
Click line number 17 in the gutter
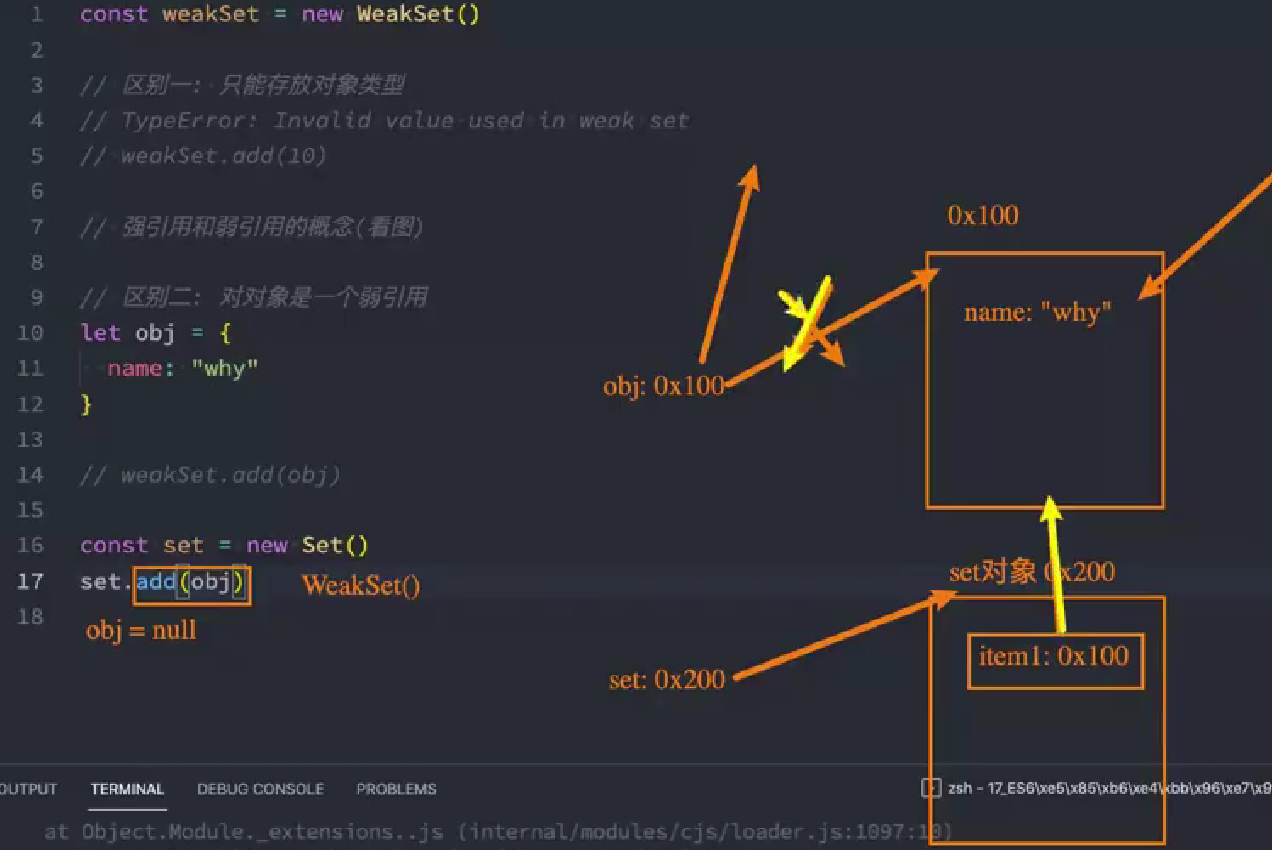click(x=31, y=581)
